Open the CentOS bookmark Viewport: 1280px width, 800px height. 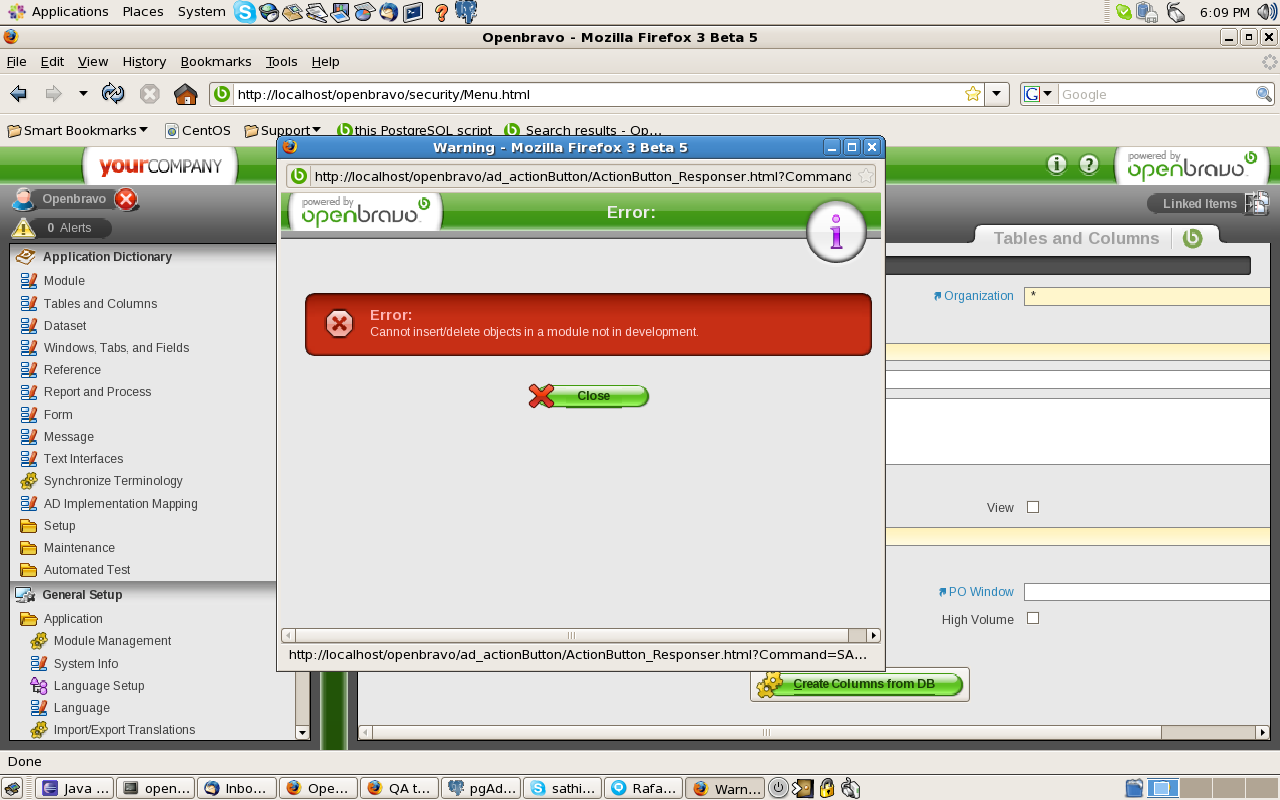pyautogui.click(x=198, y=130)
